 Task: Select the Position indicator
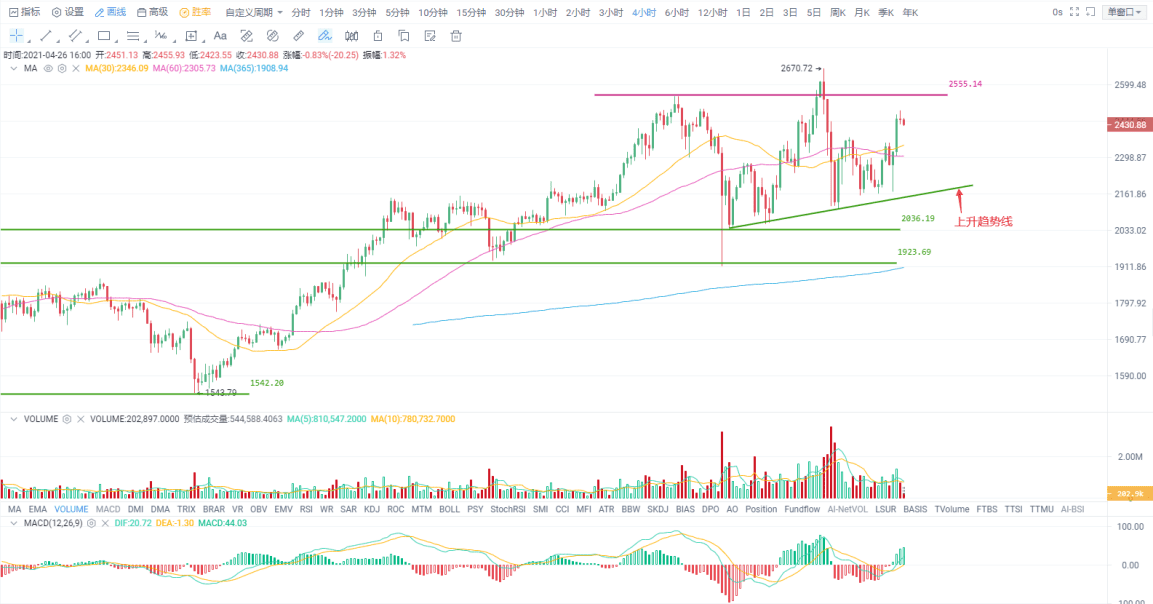[x=761, y=509]
